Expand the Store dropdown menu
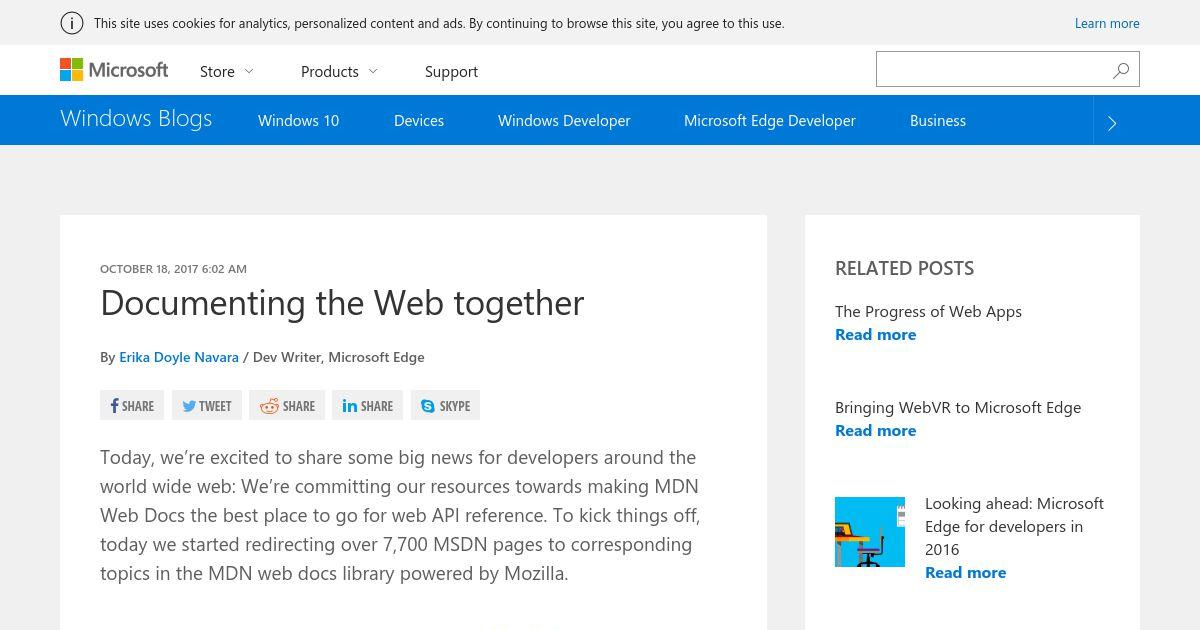 (x=227, y=71)
